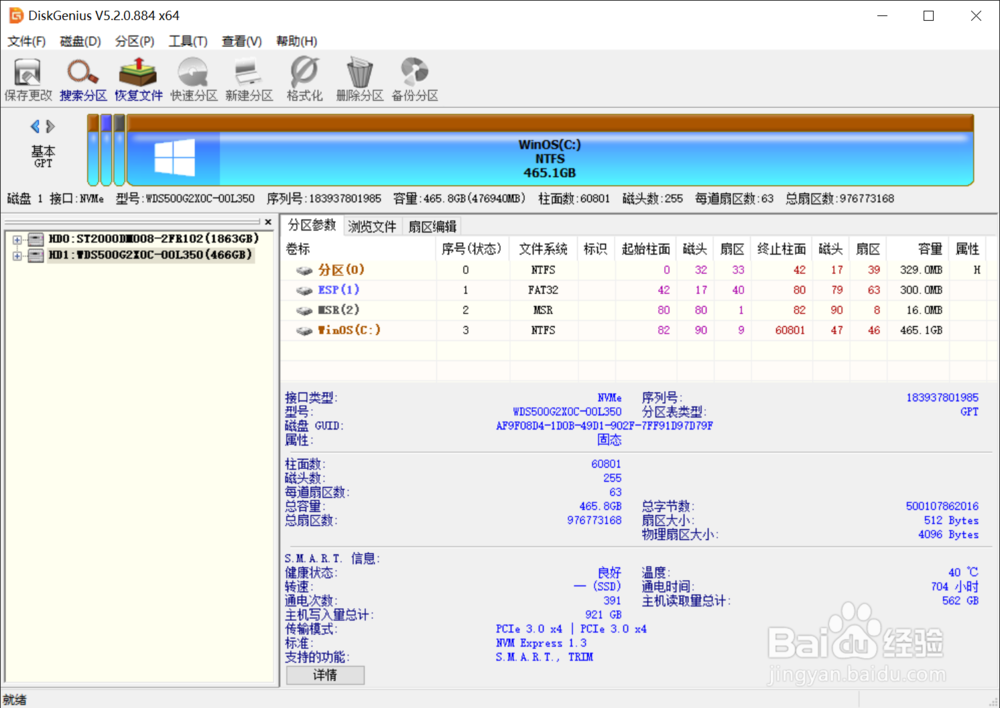
Task: Maximize the DiskGenius window
Action: (929, 16)
